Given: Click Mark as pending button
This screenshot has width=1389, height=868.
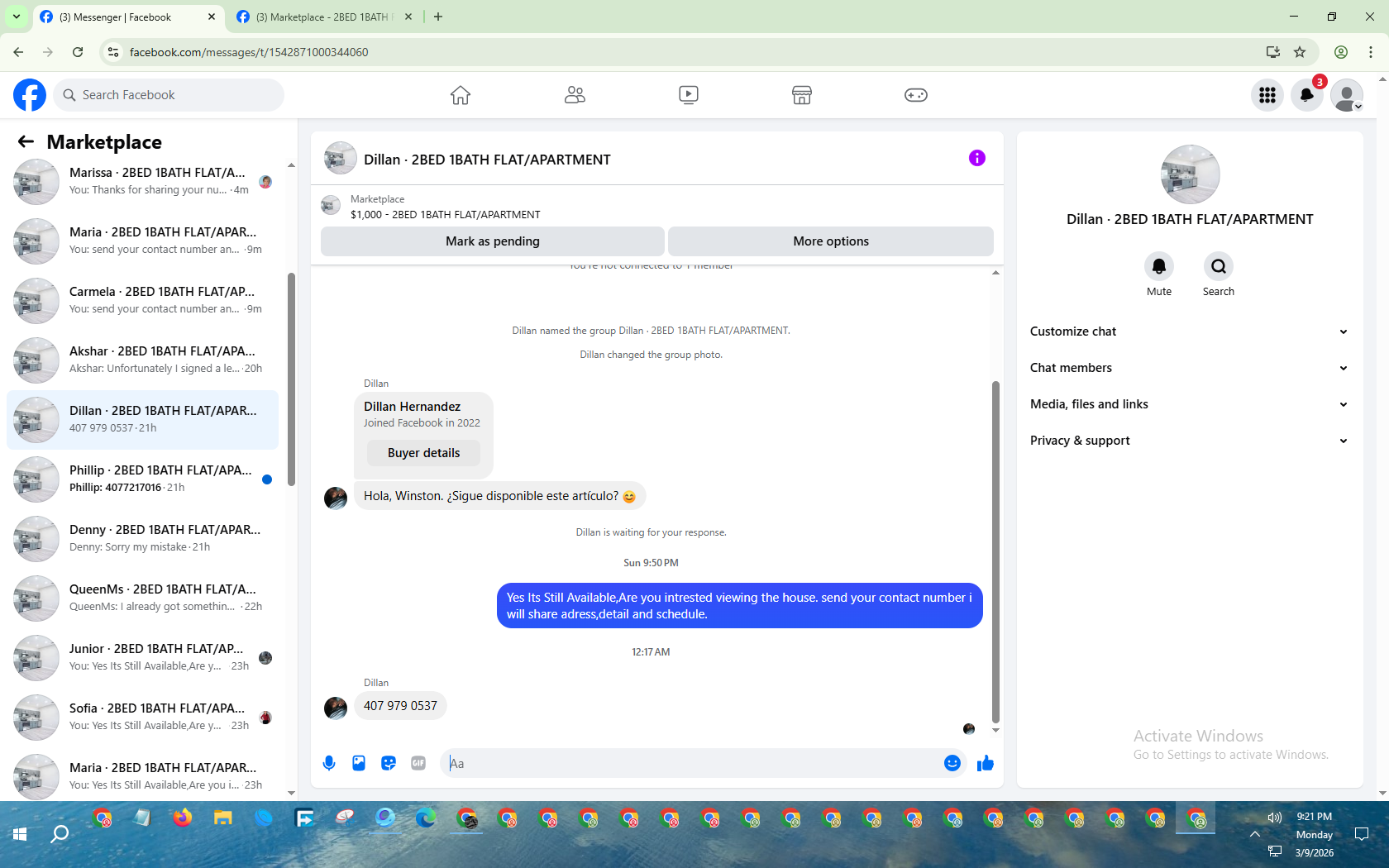Looking at the screenshot, I should (x=493, y=241).
